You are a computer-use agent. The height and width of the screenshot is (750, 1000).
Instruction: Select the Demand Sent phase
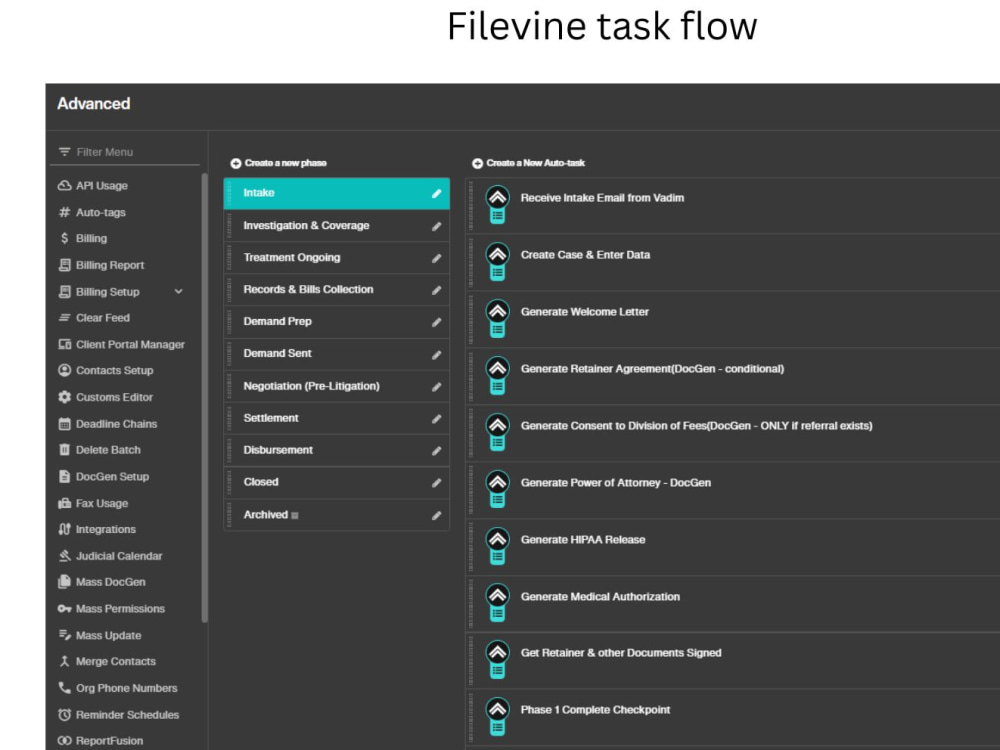click(x=337, y=354)
